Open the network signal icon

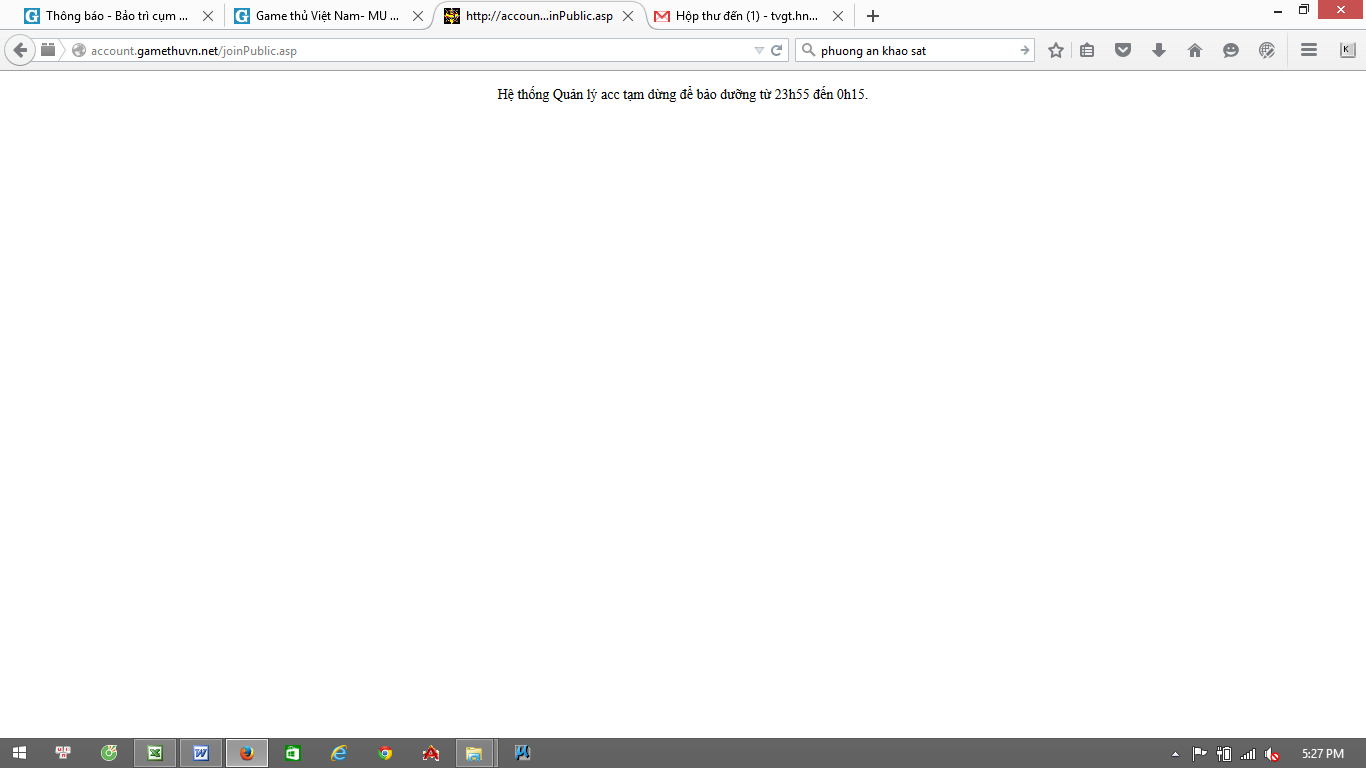[x=1248, y=753]
